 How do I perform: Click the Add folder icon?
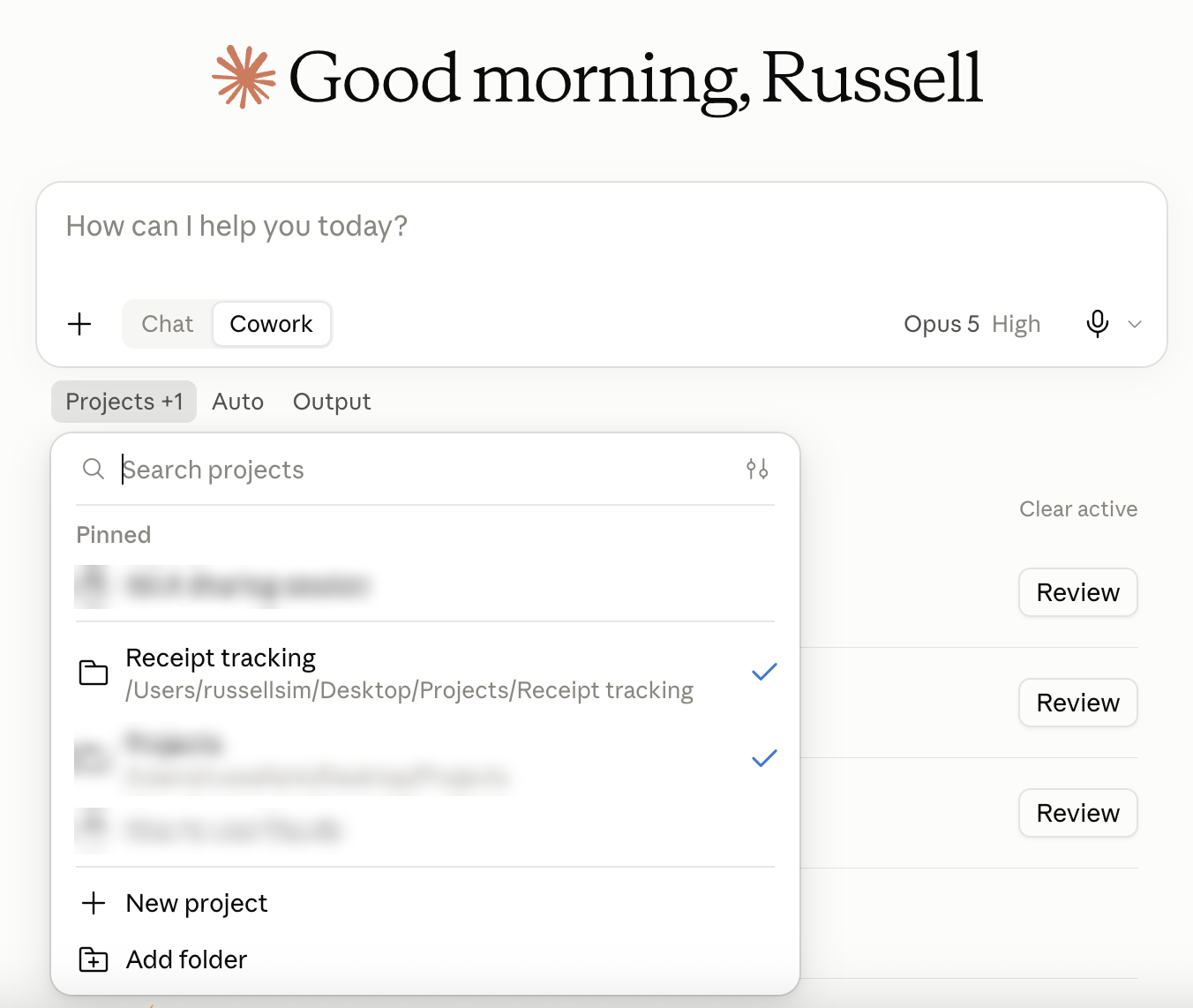tap(94, 959)
